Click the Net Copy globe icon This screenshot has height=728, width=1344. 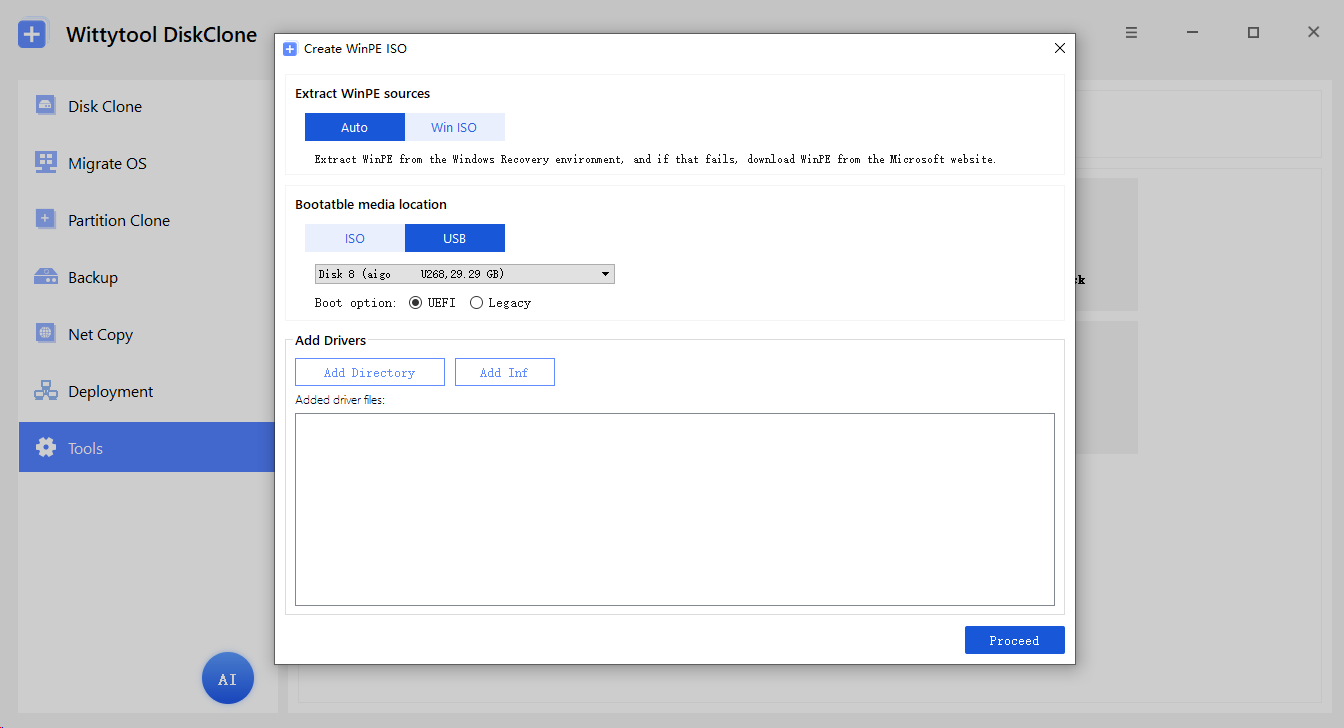[x=45, y=333]
